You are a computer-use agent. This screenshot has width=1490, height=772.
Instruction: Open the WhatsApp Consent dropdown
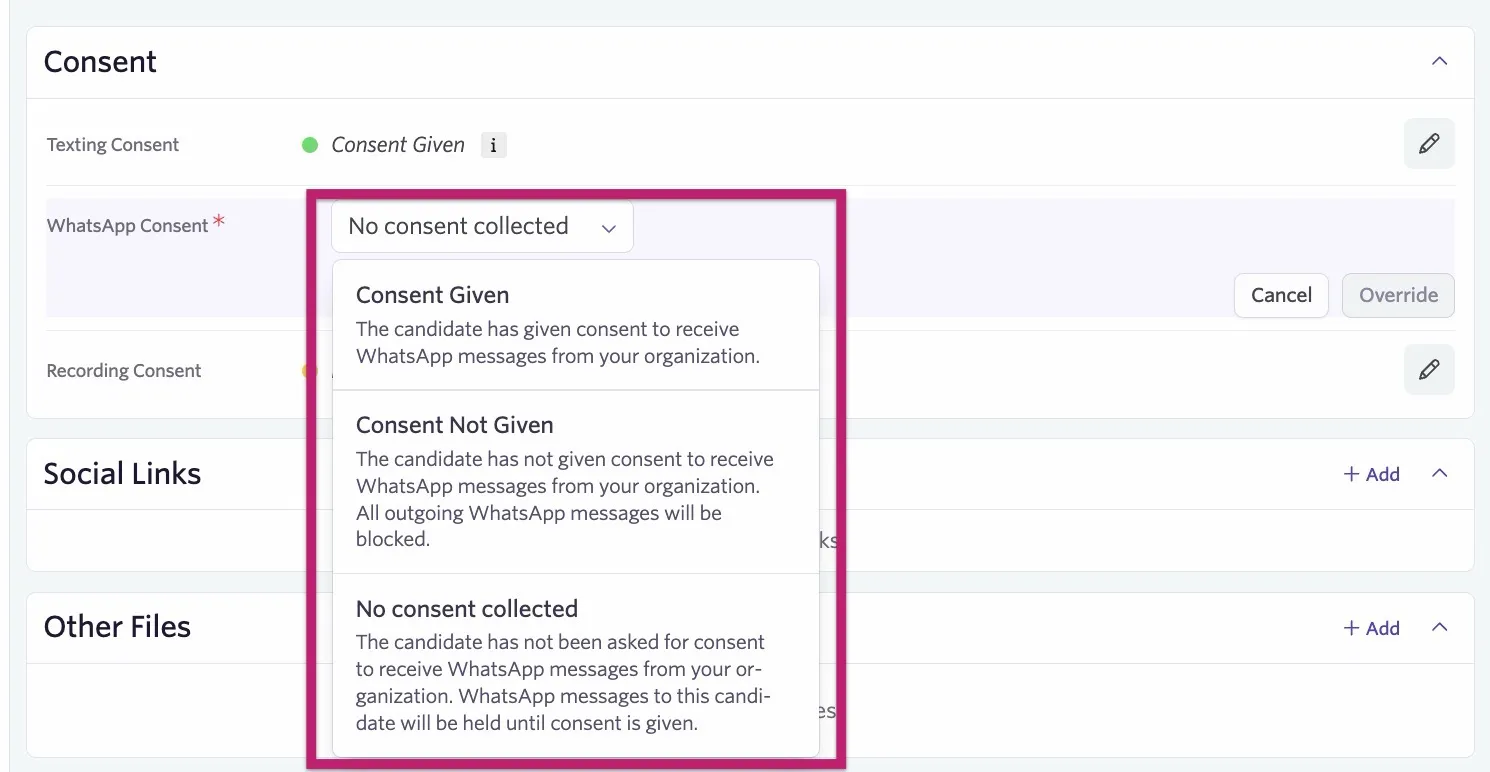(x=482, y=226)
